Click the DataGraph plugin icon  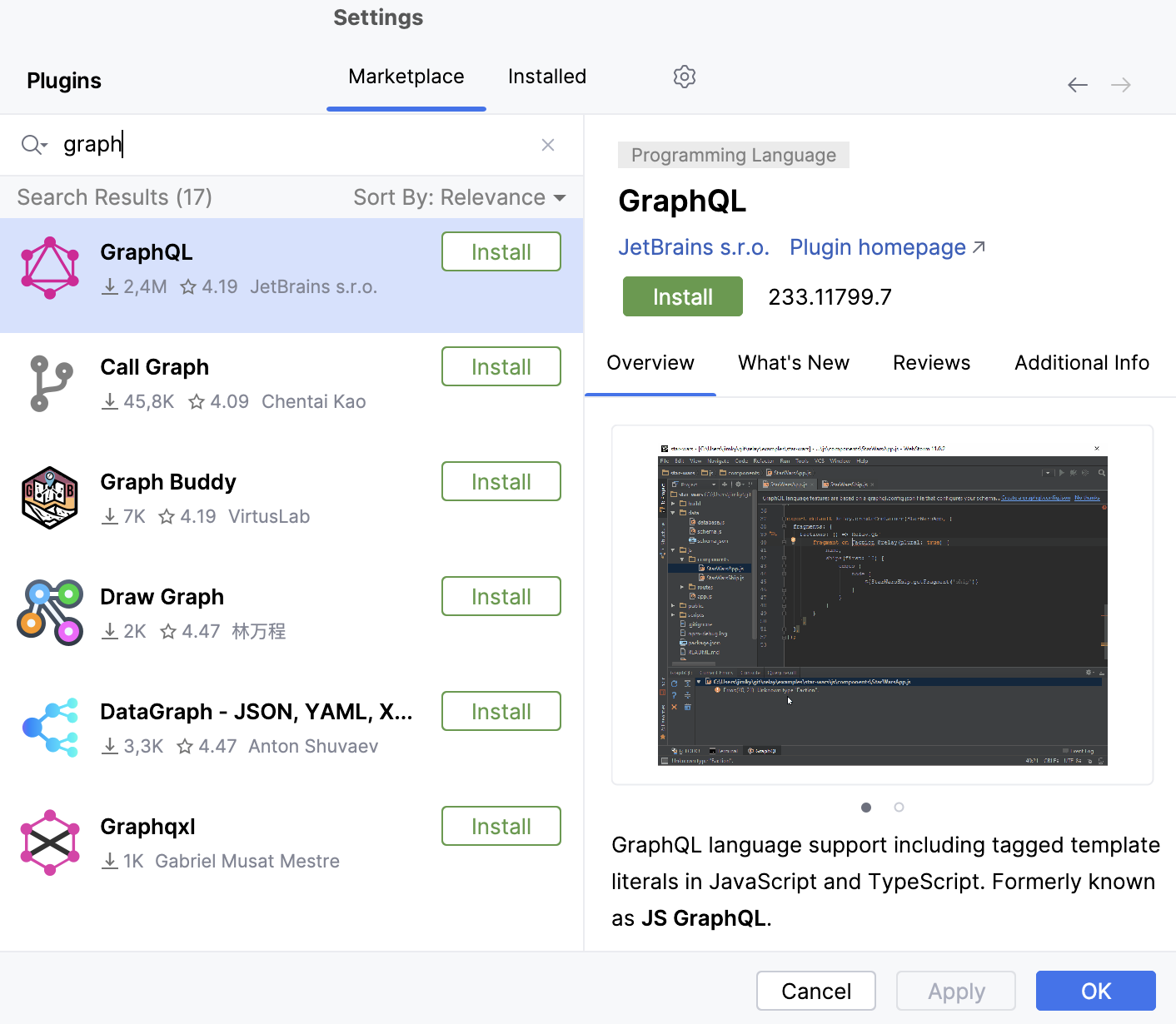point(50,728)
